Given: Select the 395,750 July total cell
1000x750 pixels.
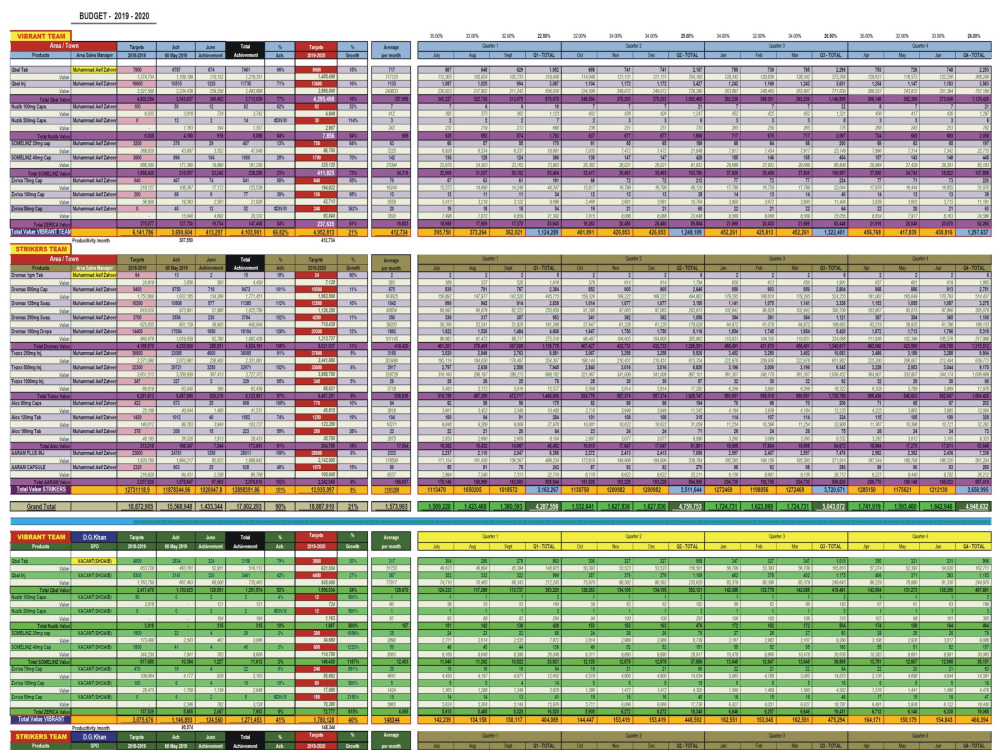Looking at the screenshot, I should (436, 232).
